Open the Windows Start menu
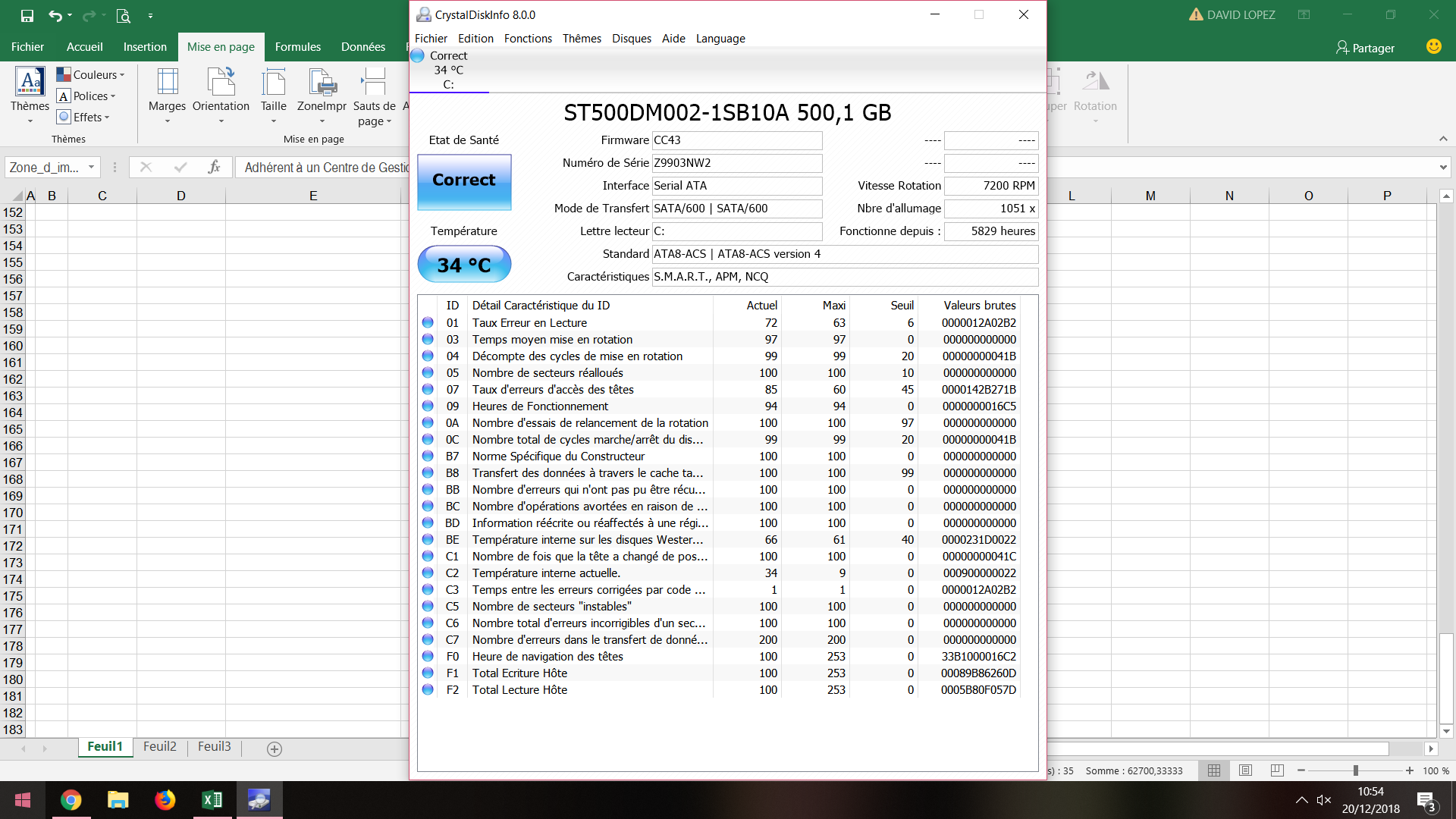Image resolution: width=1456 pixels, height=819 pixels. tap(23, 800)
